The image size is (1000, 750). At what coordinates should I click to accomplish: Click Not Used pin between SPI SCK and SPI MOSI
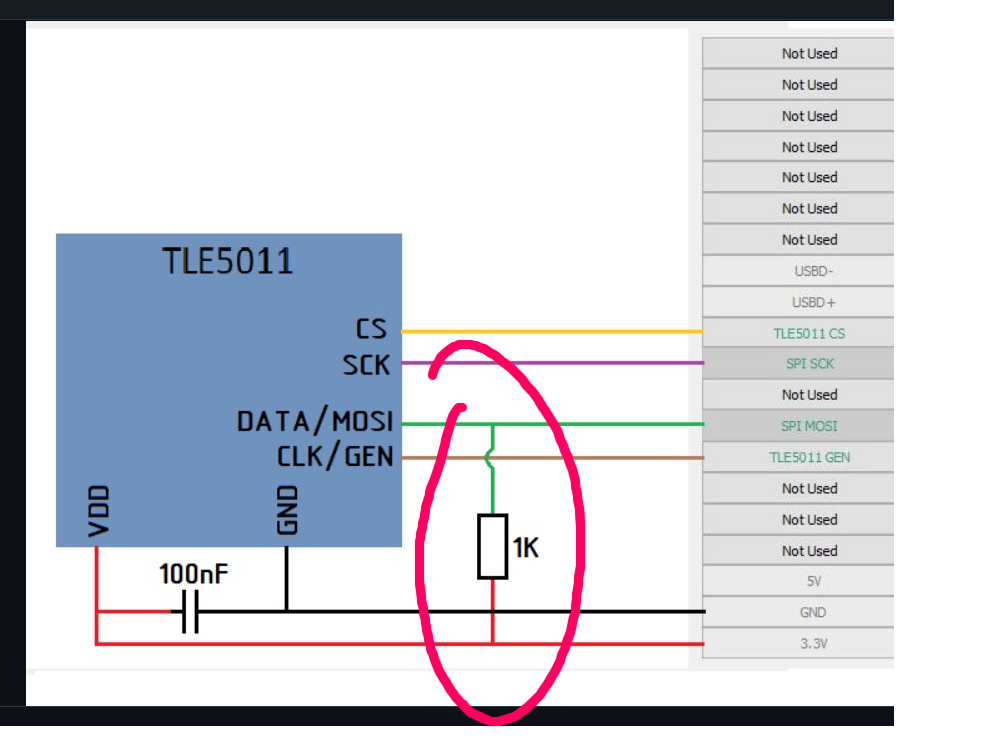click(798, 395)
